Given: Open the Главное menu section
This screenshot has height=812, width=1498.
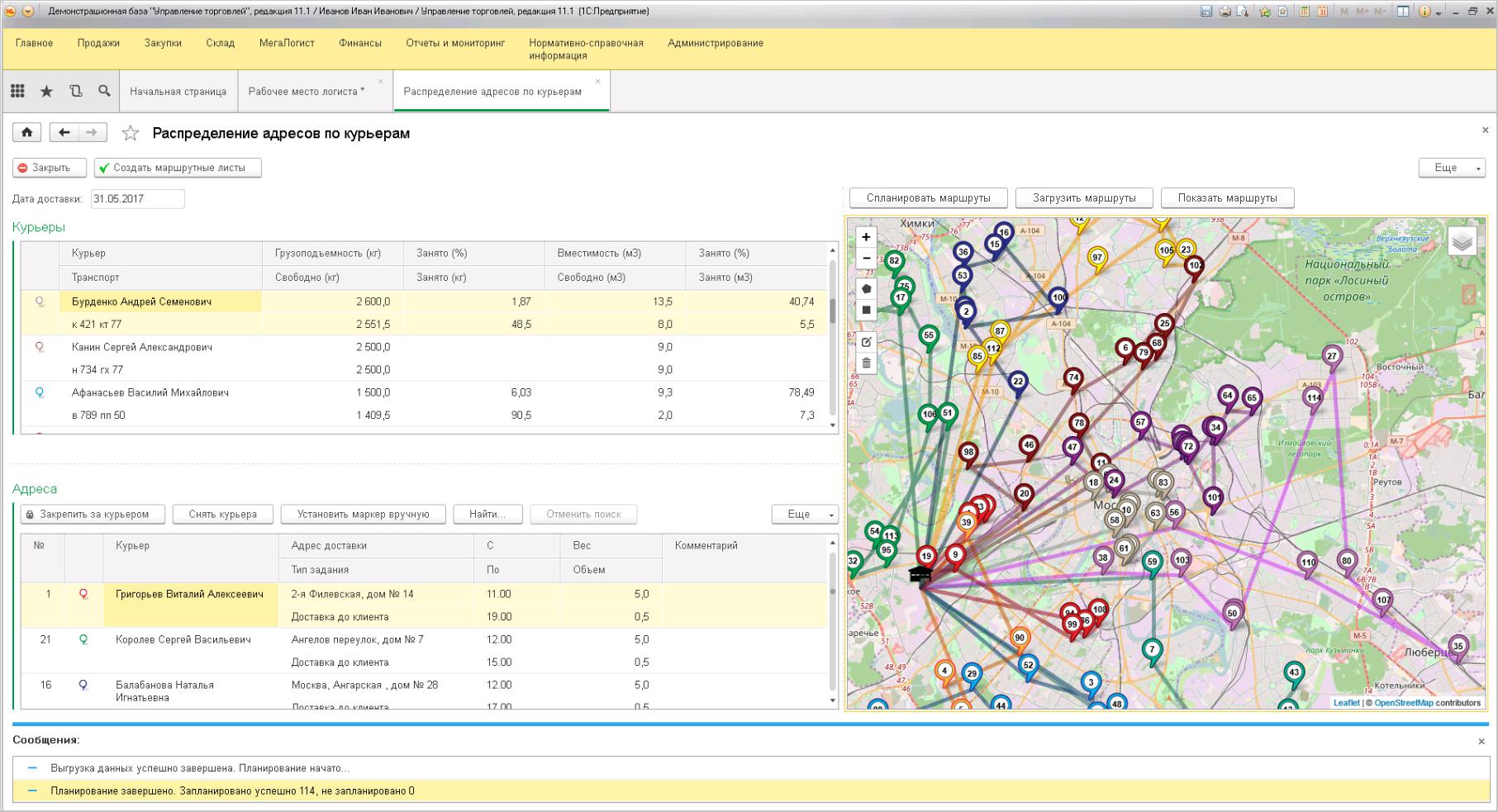Looking at the screenshot, I should 34,43.
